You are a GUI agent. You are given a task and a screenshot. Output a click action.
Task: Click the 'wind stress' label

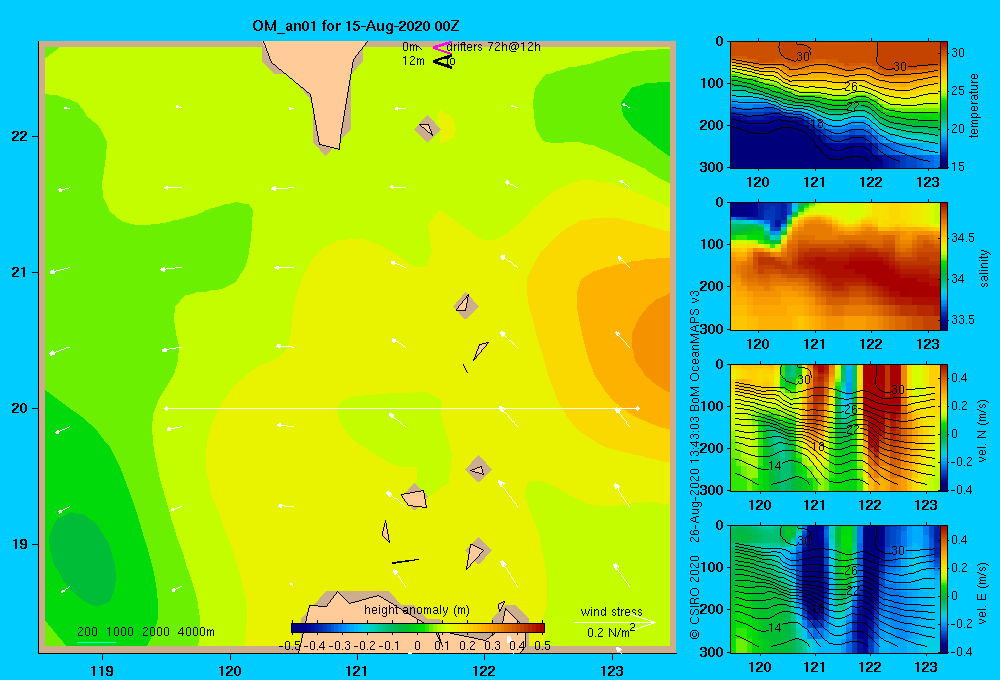tap(612, 611)
